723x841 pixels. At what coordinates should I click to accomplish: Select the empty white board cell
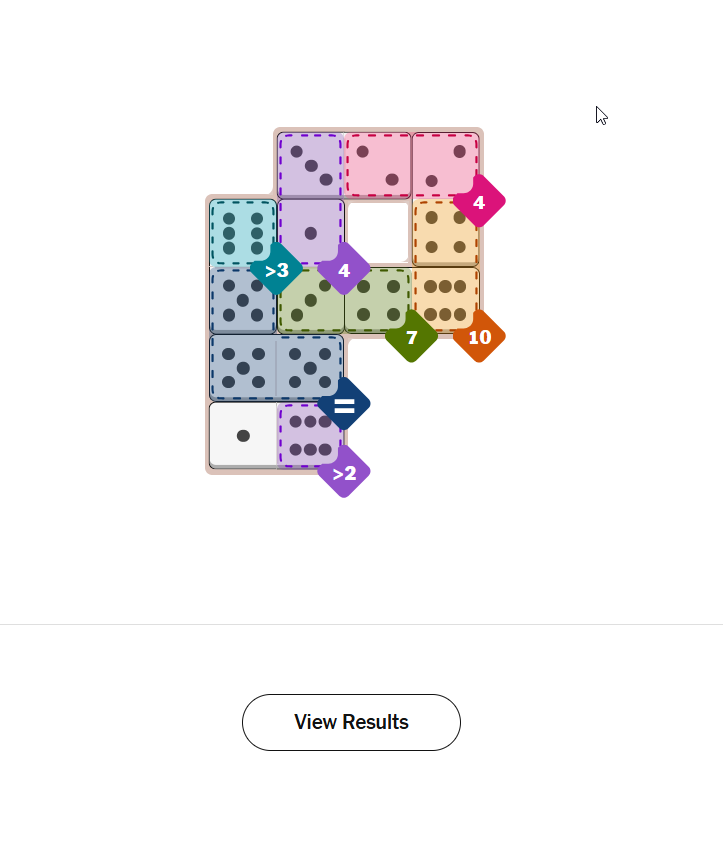(x=377, y=232)
